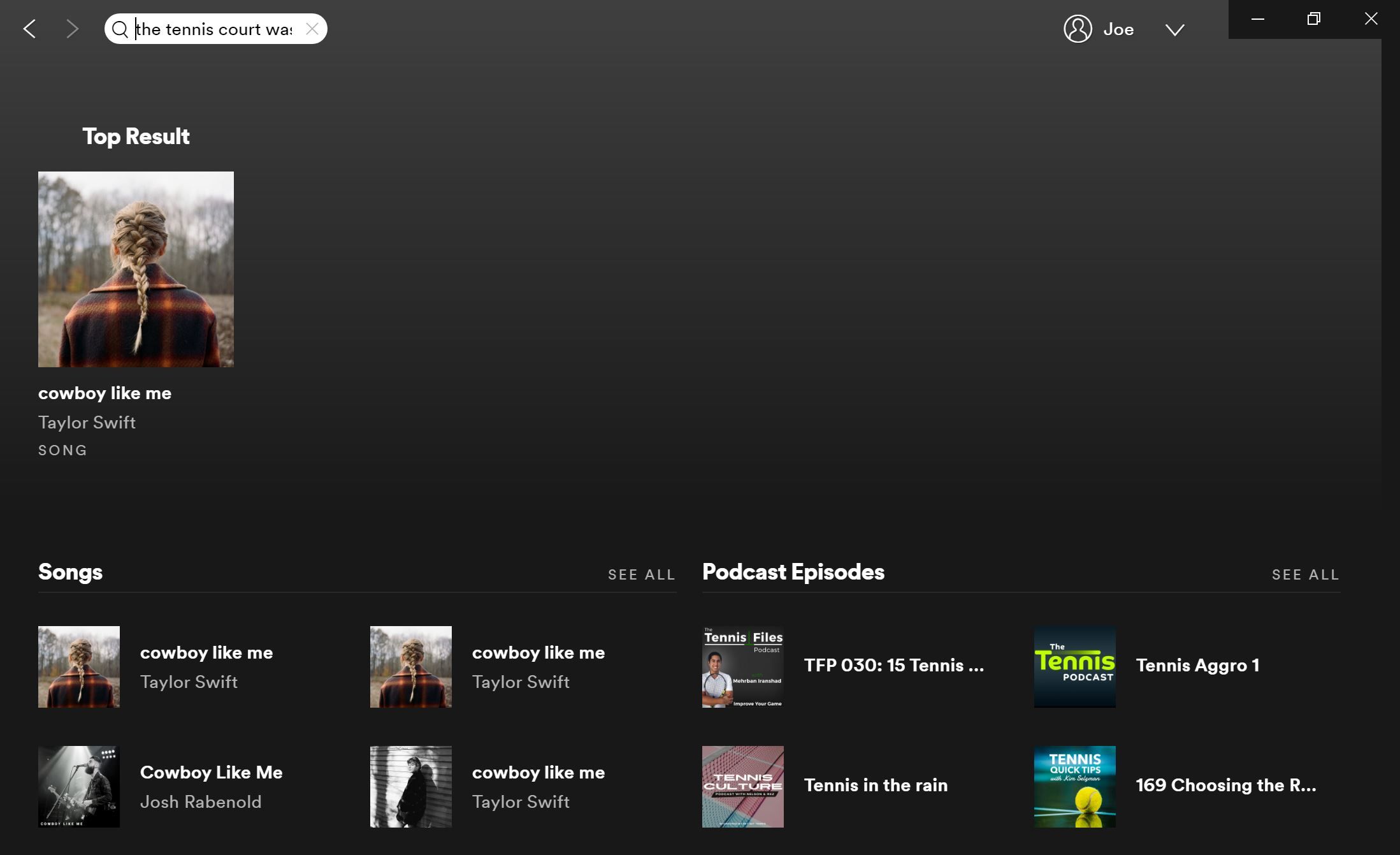The height and width of the screenshot is (855, 1400).
Task: Click the Tennis Quick Tips cover icon
Action: pos(1074,786)
